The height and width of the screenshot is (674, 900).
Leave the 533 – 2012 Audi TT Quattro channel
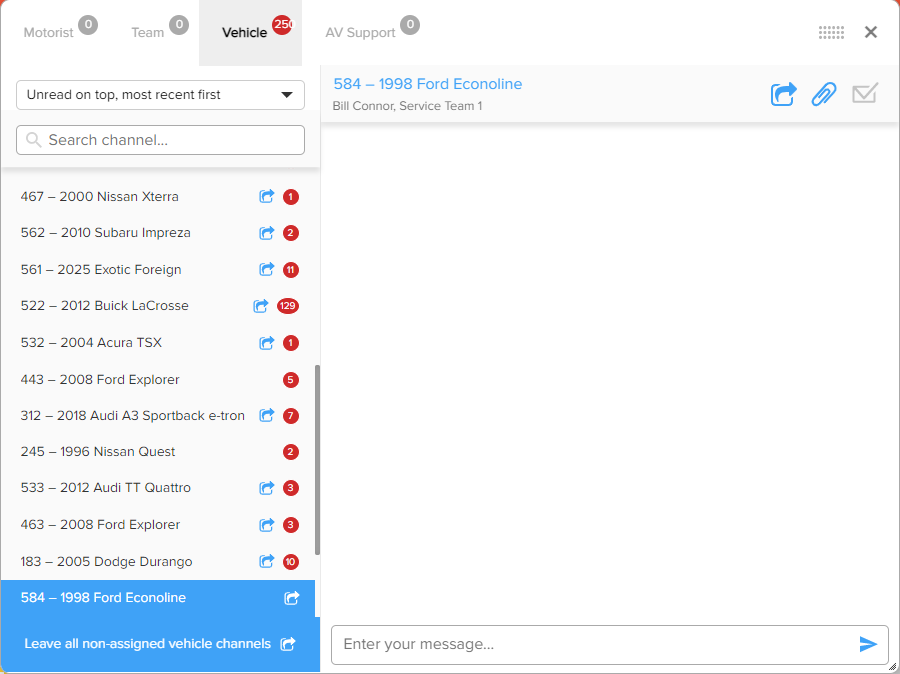pyautogui.click(x=266, y=487)
